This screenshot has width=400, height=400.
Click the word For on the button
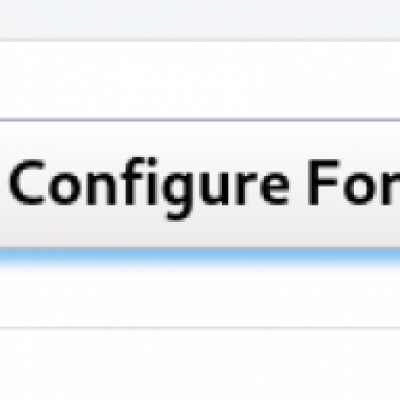click(x=353, y=183)
